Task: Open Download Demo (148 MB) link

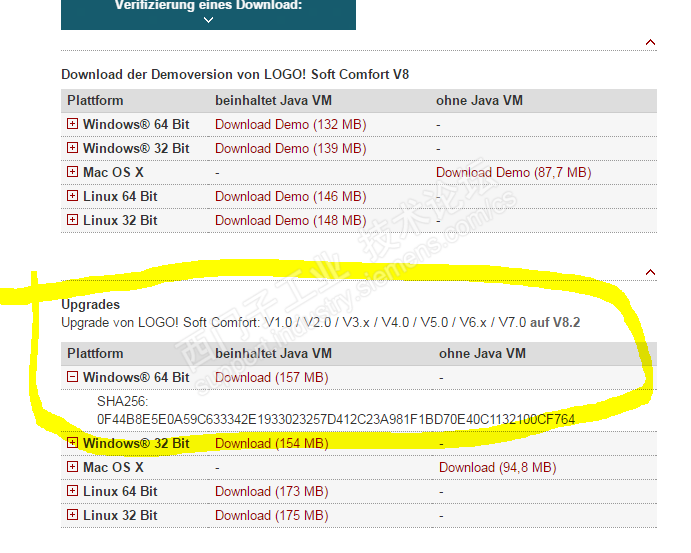Action: click(x=291, y=221)
